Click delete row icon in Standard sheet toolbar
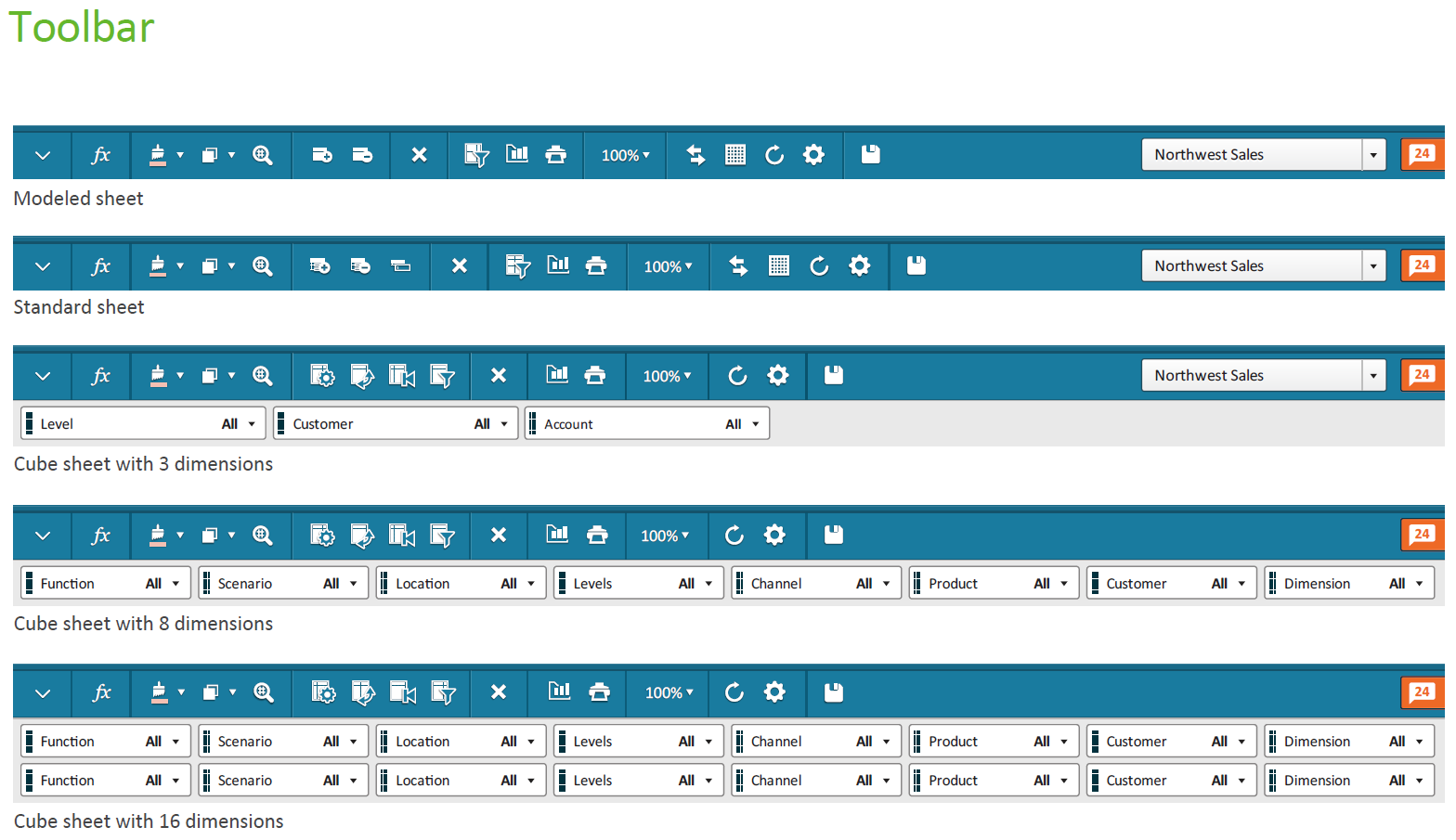 360,266
